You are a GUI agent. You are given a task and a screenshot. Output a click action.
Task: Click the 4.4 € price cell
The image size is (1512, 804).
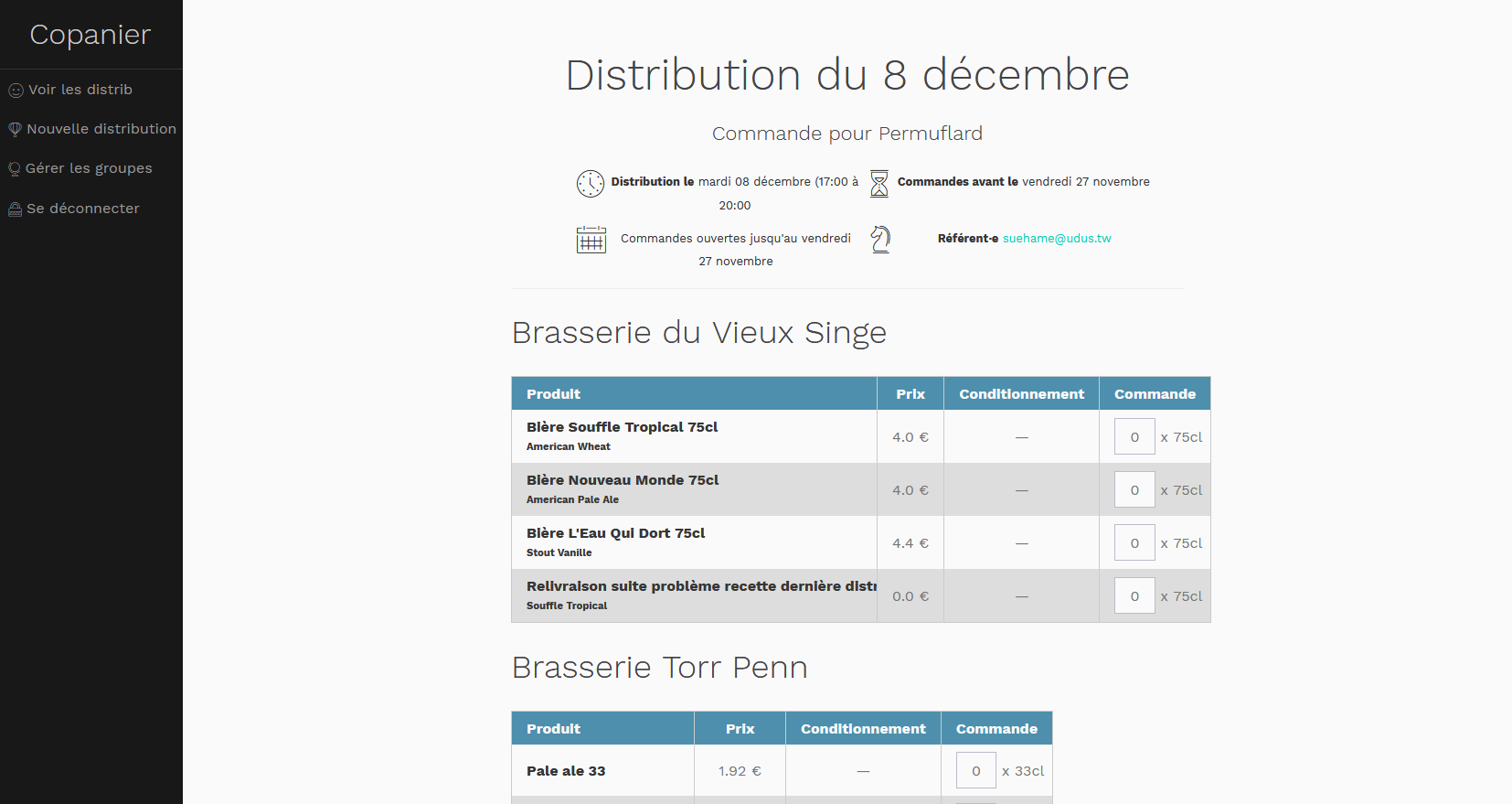click(910, 542)
